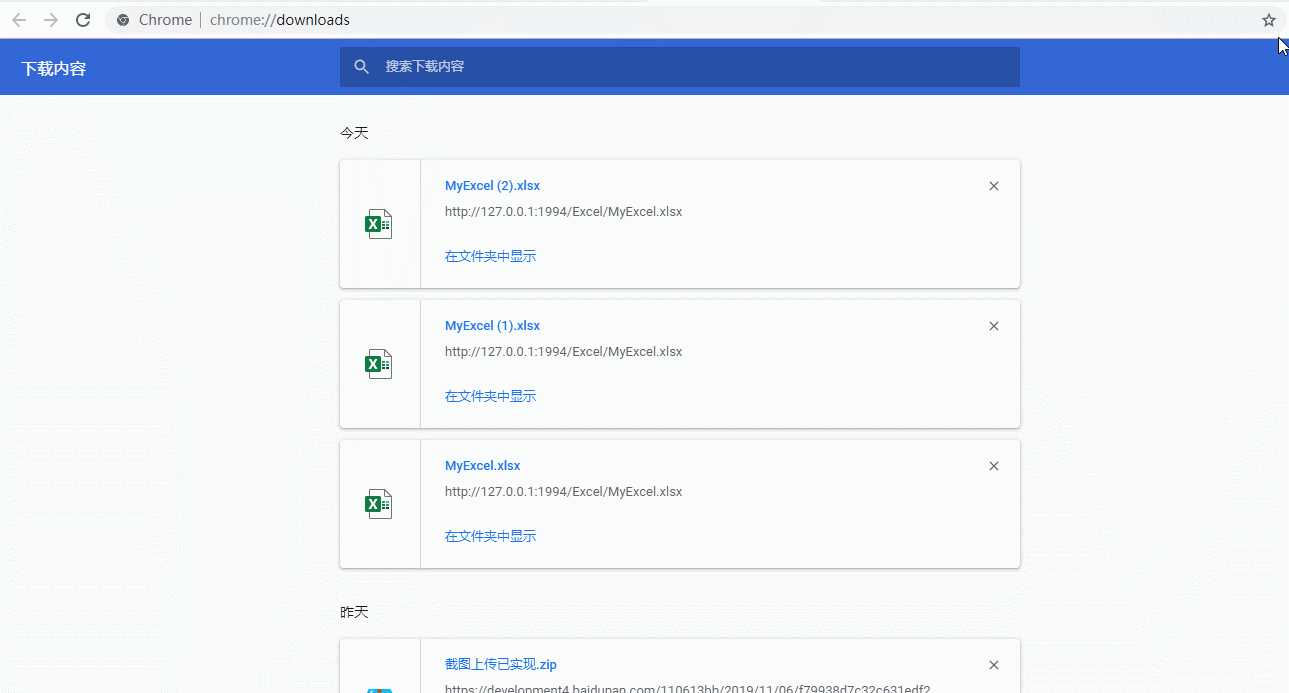Viewport: 1289px width, 693px height.
Task: Show MyExcel.xlsx in folder
Action: pyautogui.click(x=490, y=536)
